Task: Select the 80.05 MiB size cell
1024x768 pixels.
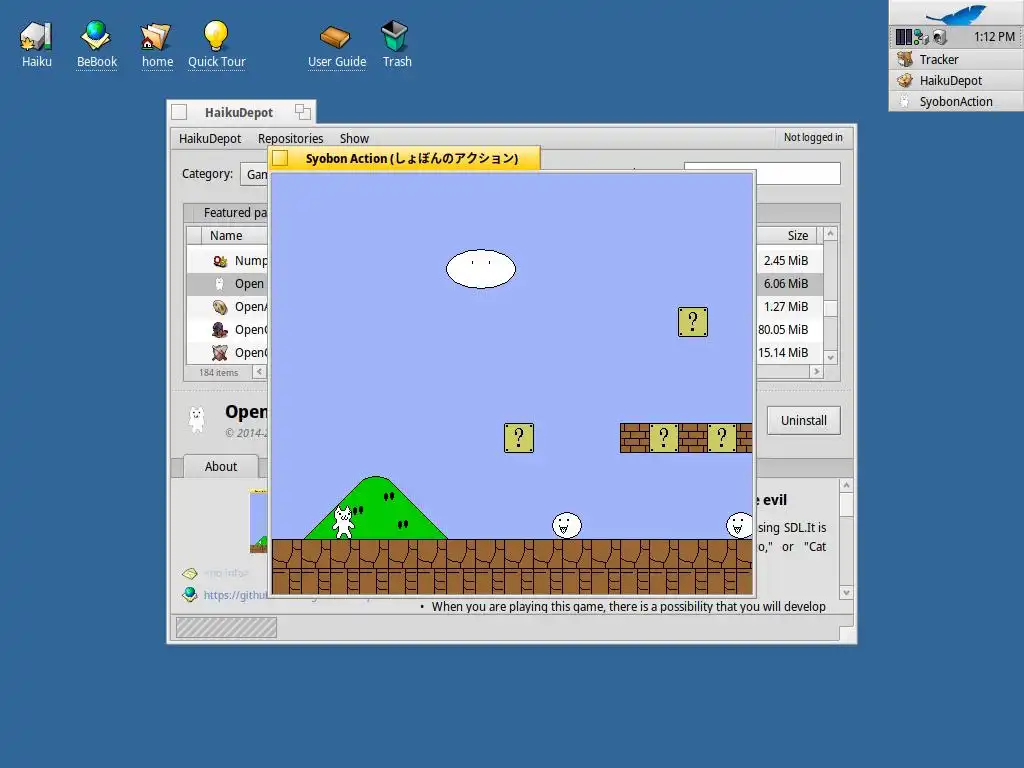Action: pyautogui.click(x=786, y=330)
